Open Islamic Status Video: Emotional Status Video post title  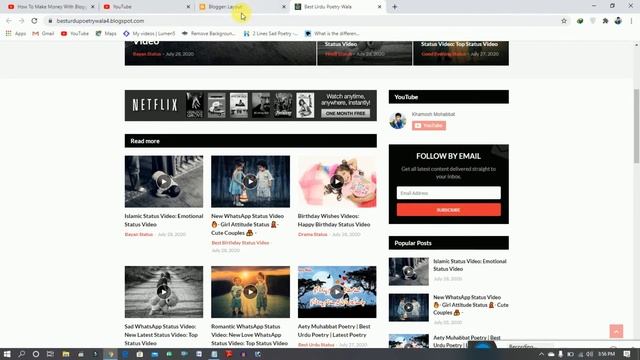[x=164, y=220]
